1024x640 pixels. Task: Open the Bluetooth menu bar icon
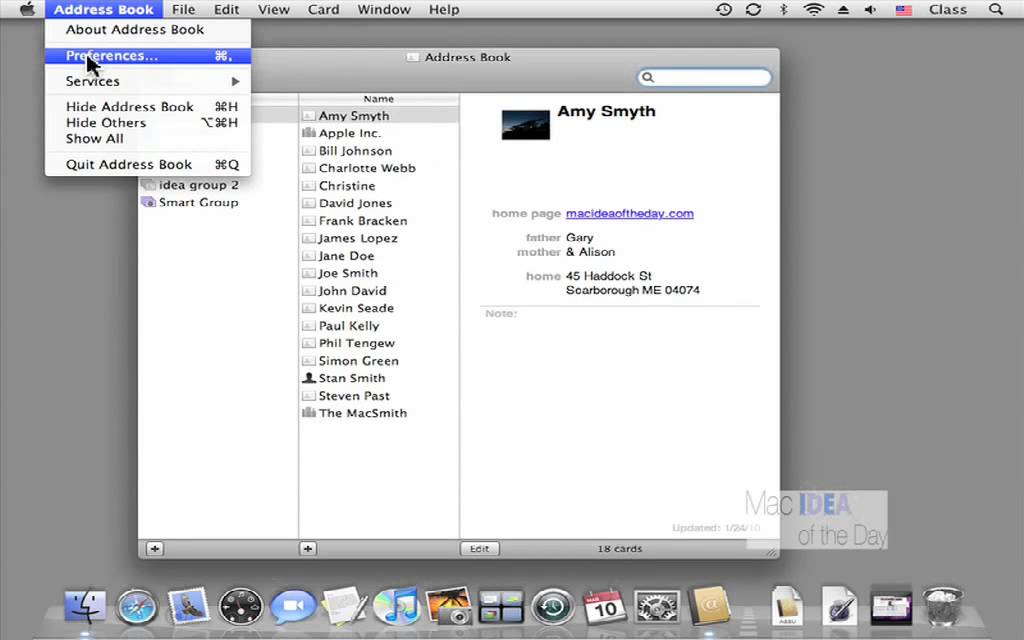coord(784,9)
